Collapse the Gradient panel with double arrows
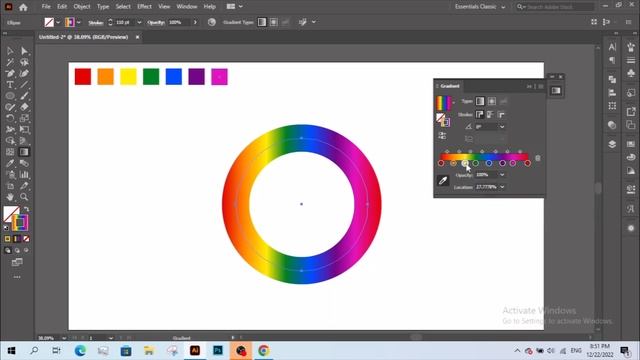 tap(529, 87)
